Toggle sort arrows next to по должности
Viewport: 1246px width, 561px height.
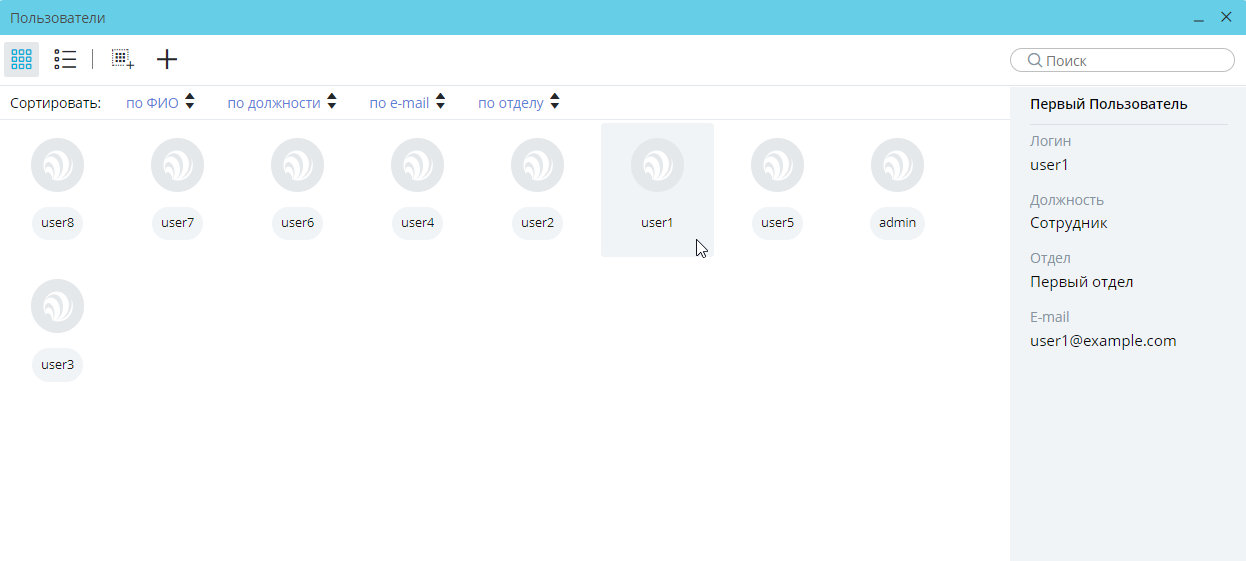click(332, 102)
